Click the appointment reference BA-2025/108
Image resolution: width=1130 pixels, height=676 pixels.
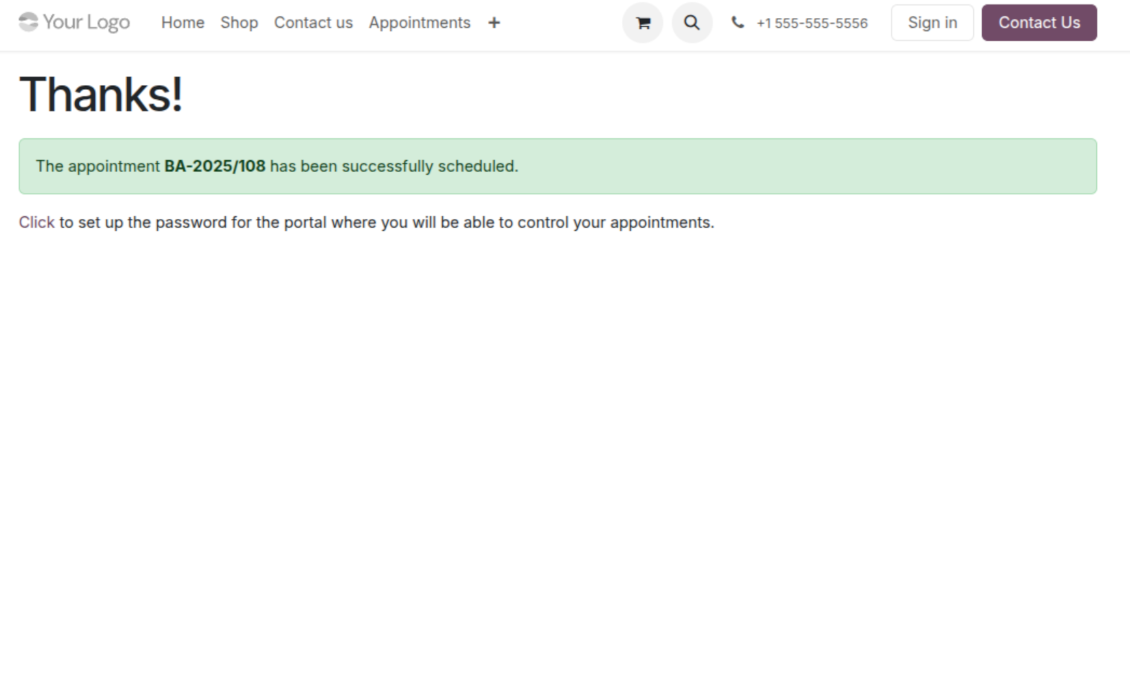pyautogui.click(x=215, y=166)
